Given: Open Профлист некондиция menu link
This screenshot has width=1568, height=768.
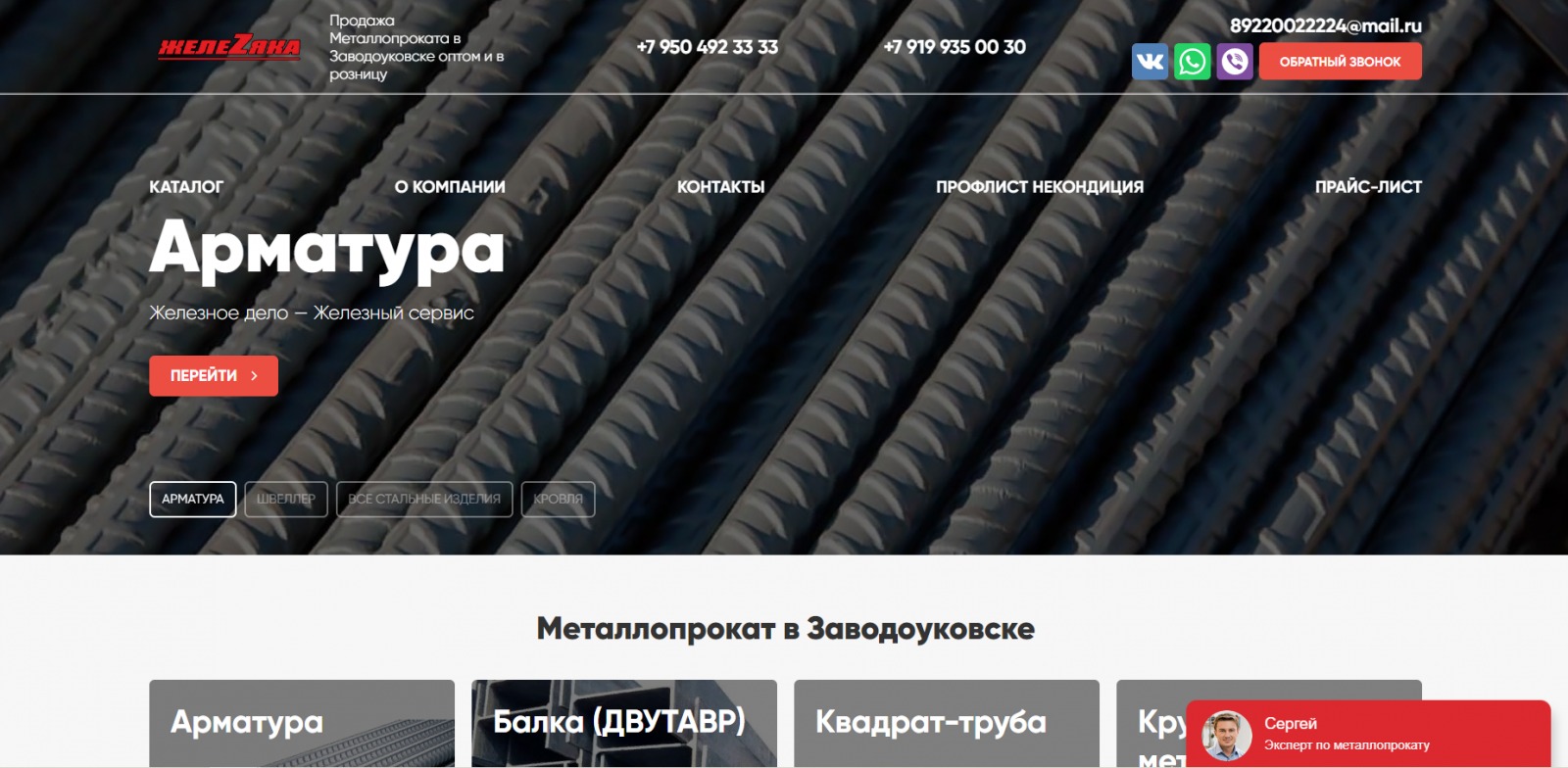Looking at the screenshot, I should pos(1039,187).
